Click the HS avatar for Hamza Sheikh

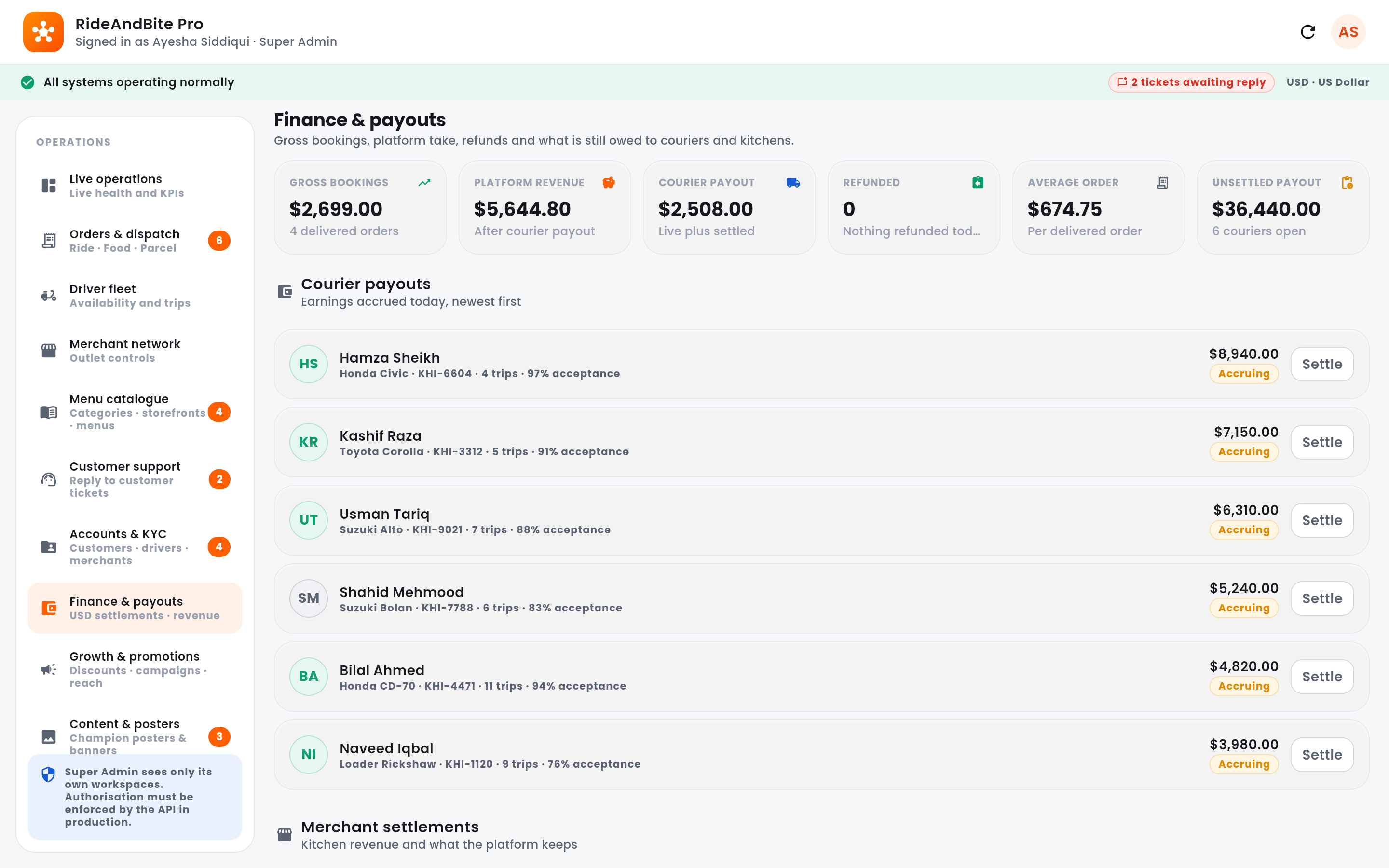click(x=308, y=364)
